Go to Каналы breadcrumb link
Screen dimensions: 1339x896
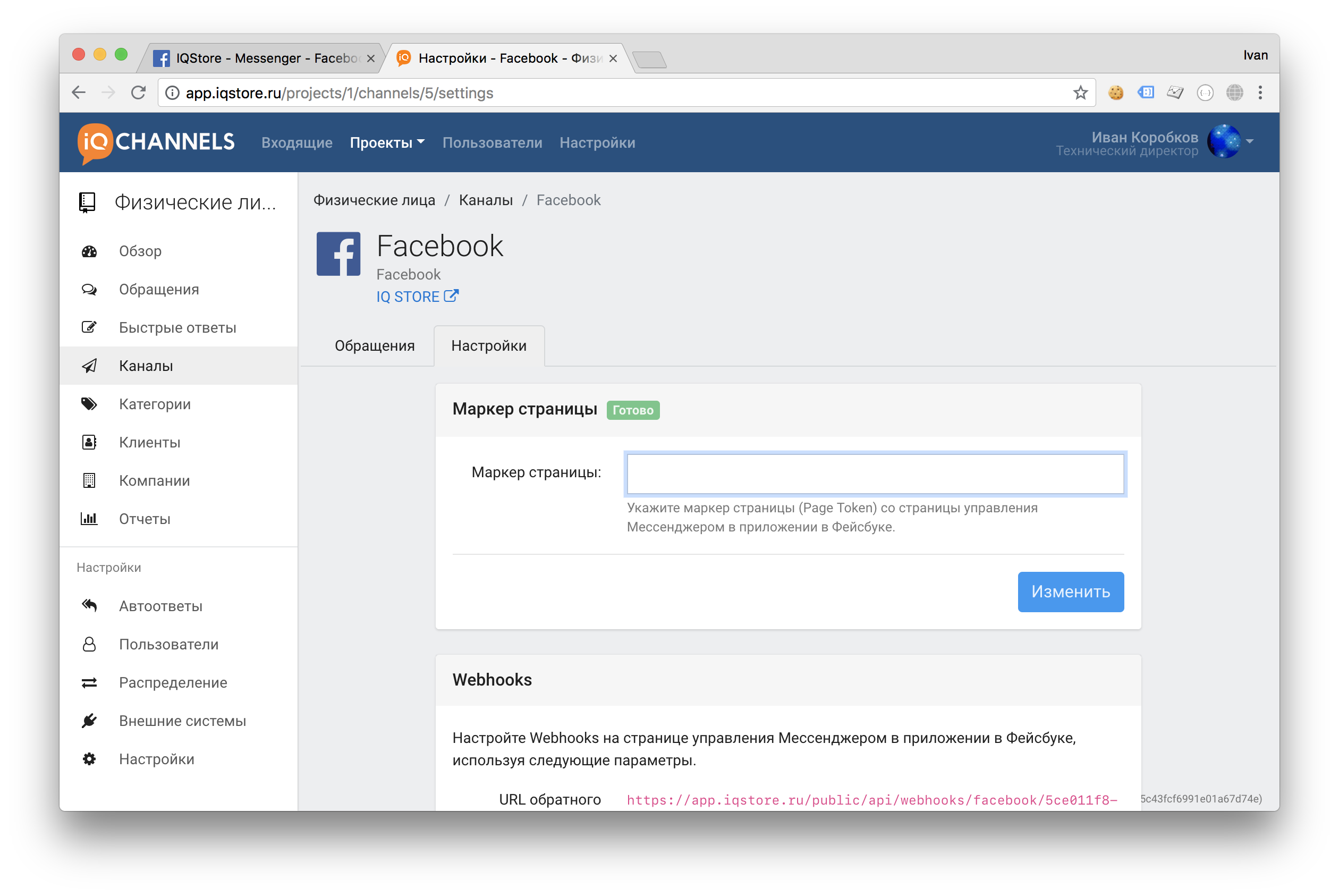486,200
